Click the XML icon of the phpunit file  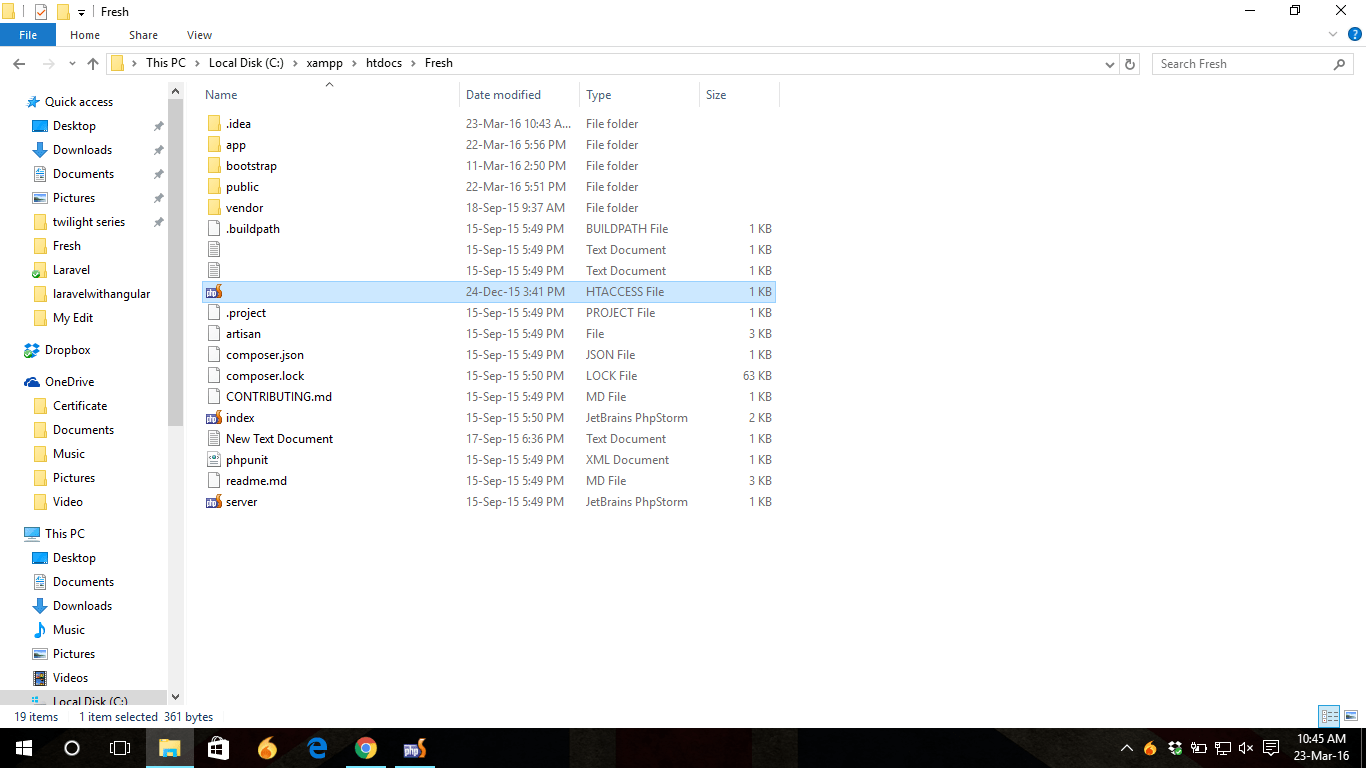coord(214,460)
